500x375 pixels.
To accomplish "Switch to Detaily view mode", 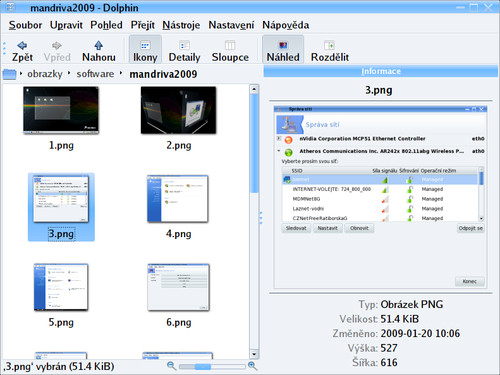I will 184,51.
